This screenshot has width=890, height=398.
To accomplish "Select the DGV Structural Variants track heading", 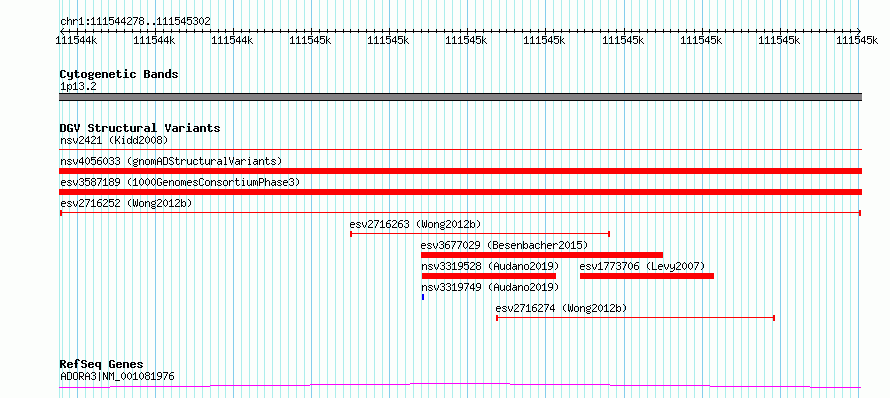I will click(x=140, y=128).
